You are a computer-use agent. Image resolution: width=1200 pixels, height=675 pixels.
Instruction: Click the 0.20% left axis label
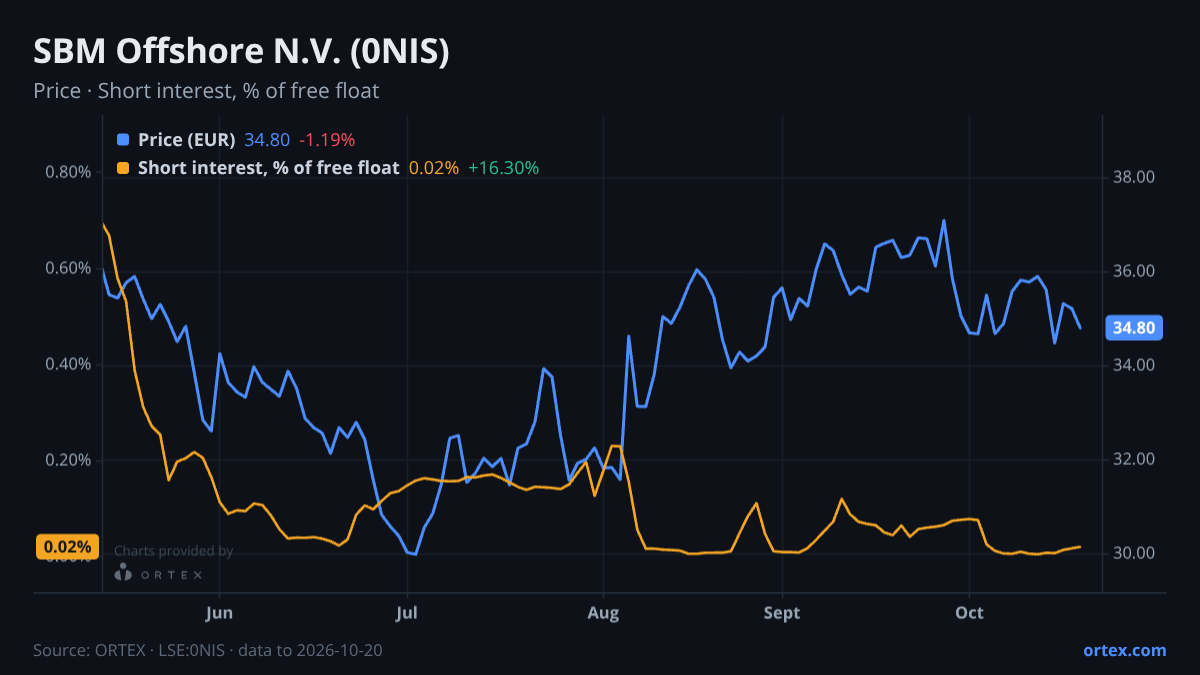click(68, 460)
